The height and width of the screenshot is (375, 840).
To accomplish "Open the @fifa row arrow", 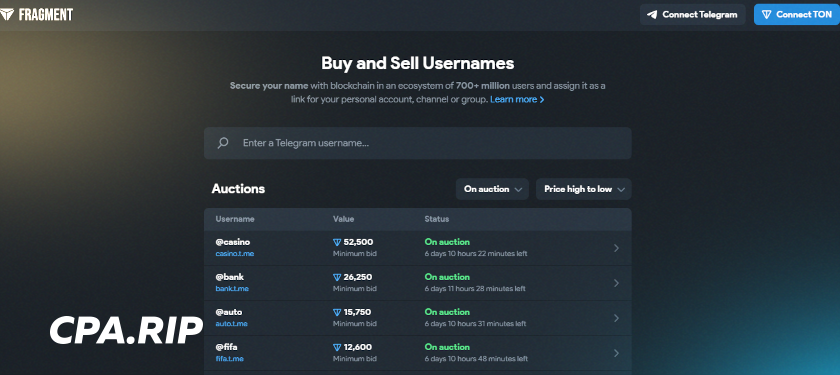I will [616, 353].
